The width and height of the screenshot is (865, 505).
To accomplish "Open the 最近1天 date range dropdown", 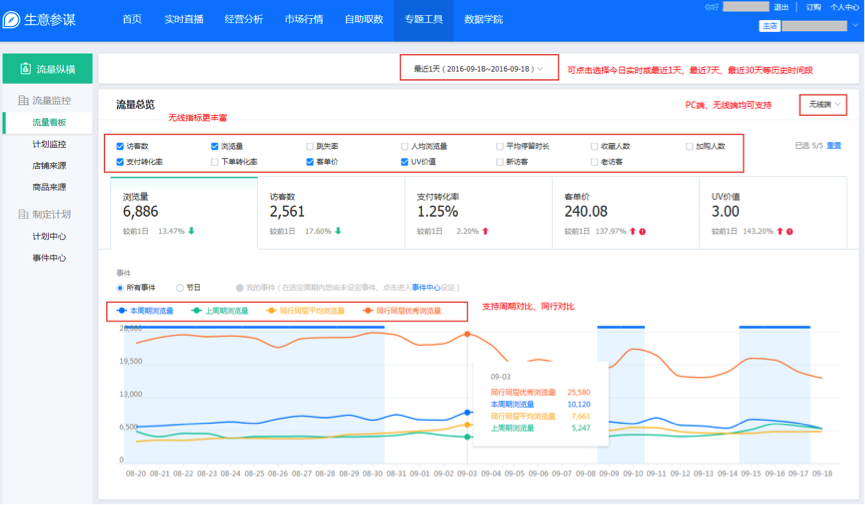I will [x=478, y=69].
